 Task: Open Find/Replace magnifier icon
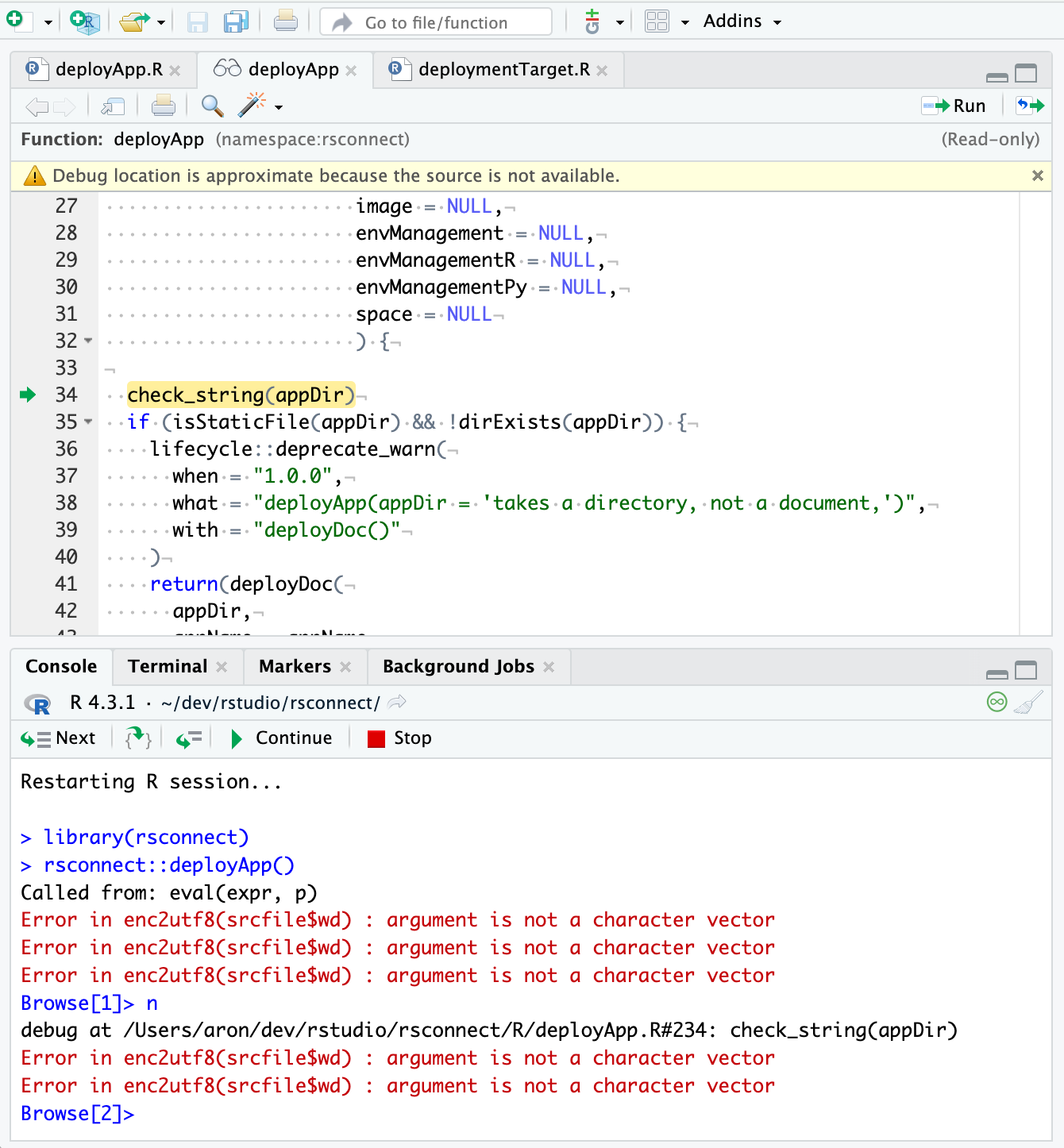213,106
